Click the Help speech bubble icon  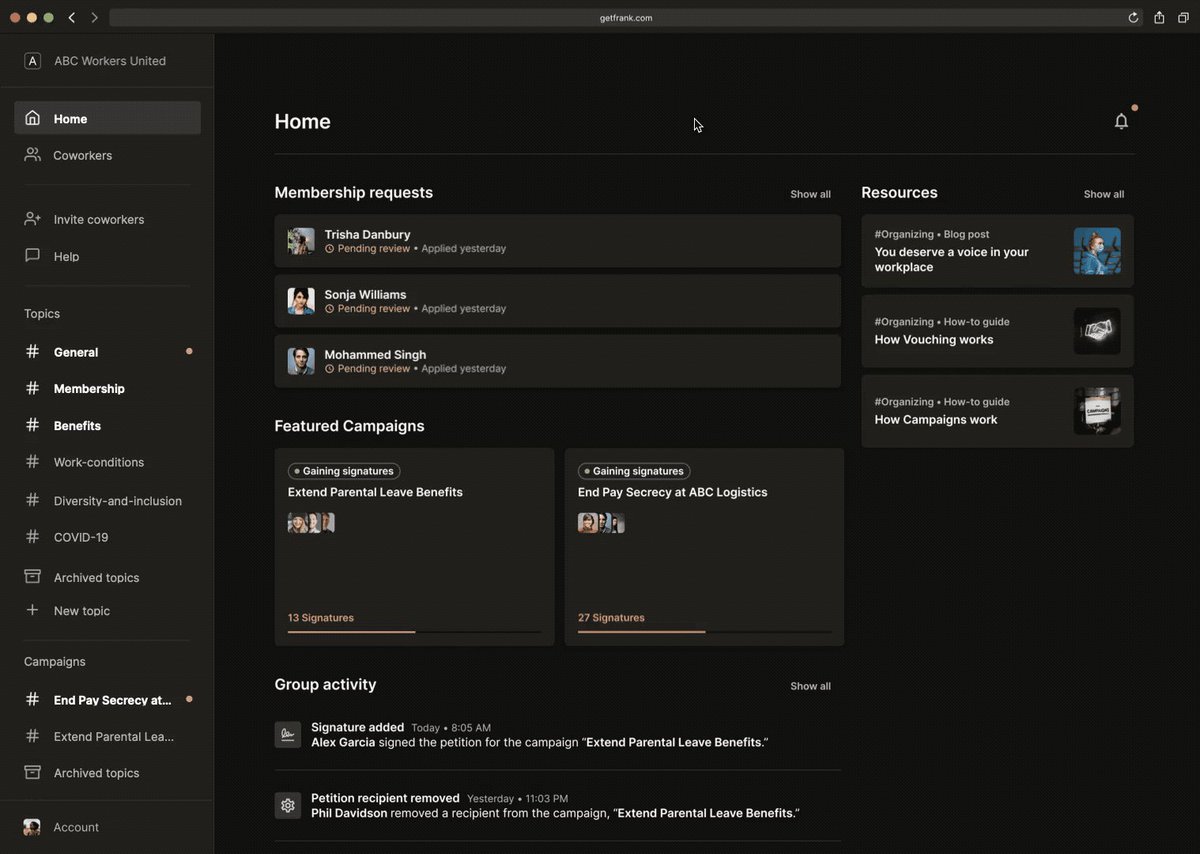click(33, 256)
